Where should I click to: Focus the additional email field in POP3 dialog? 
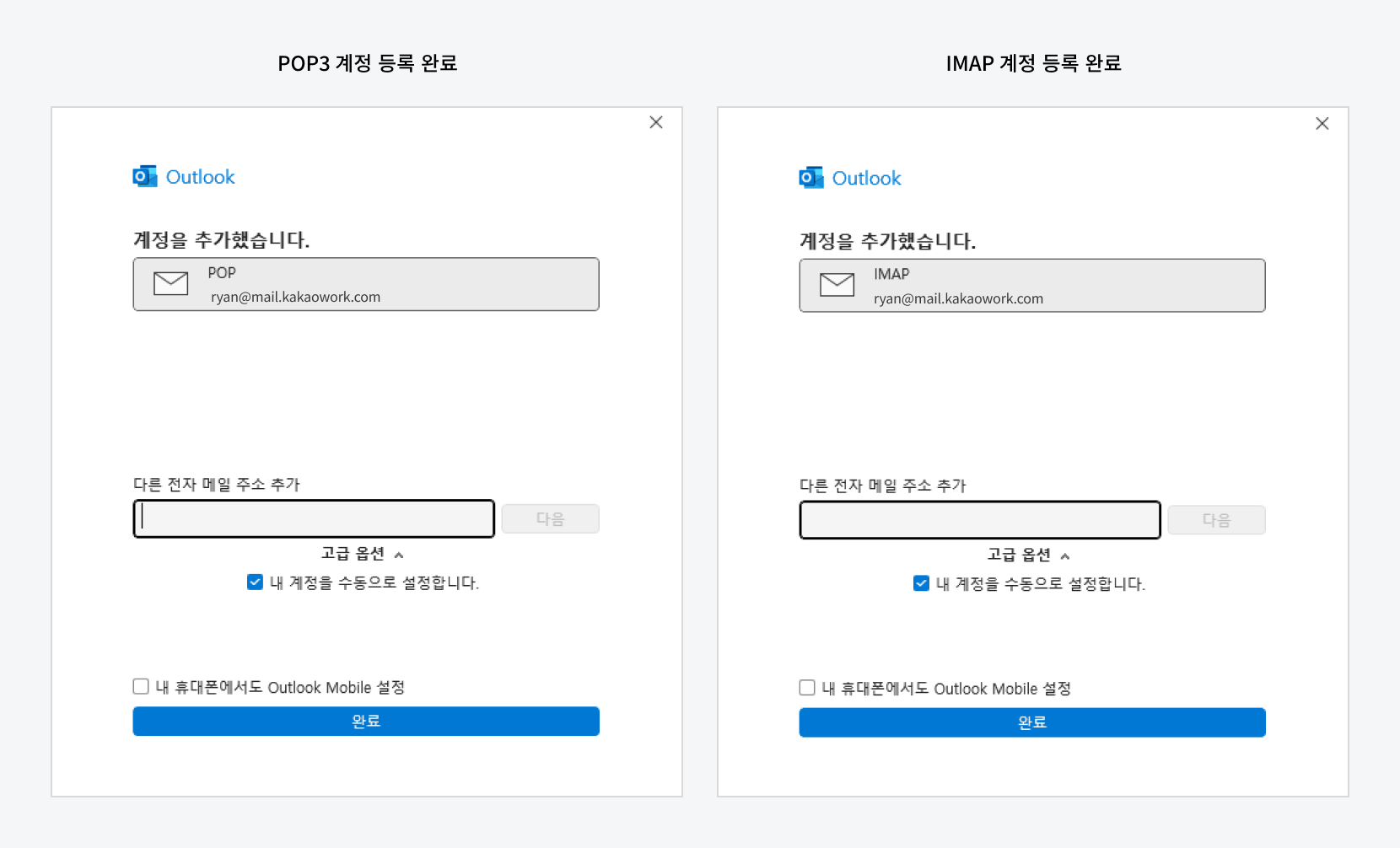(x=314, y=519)
